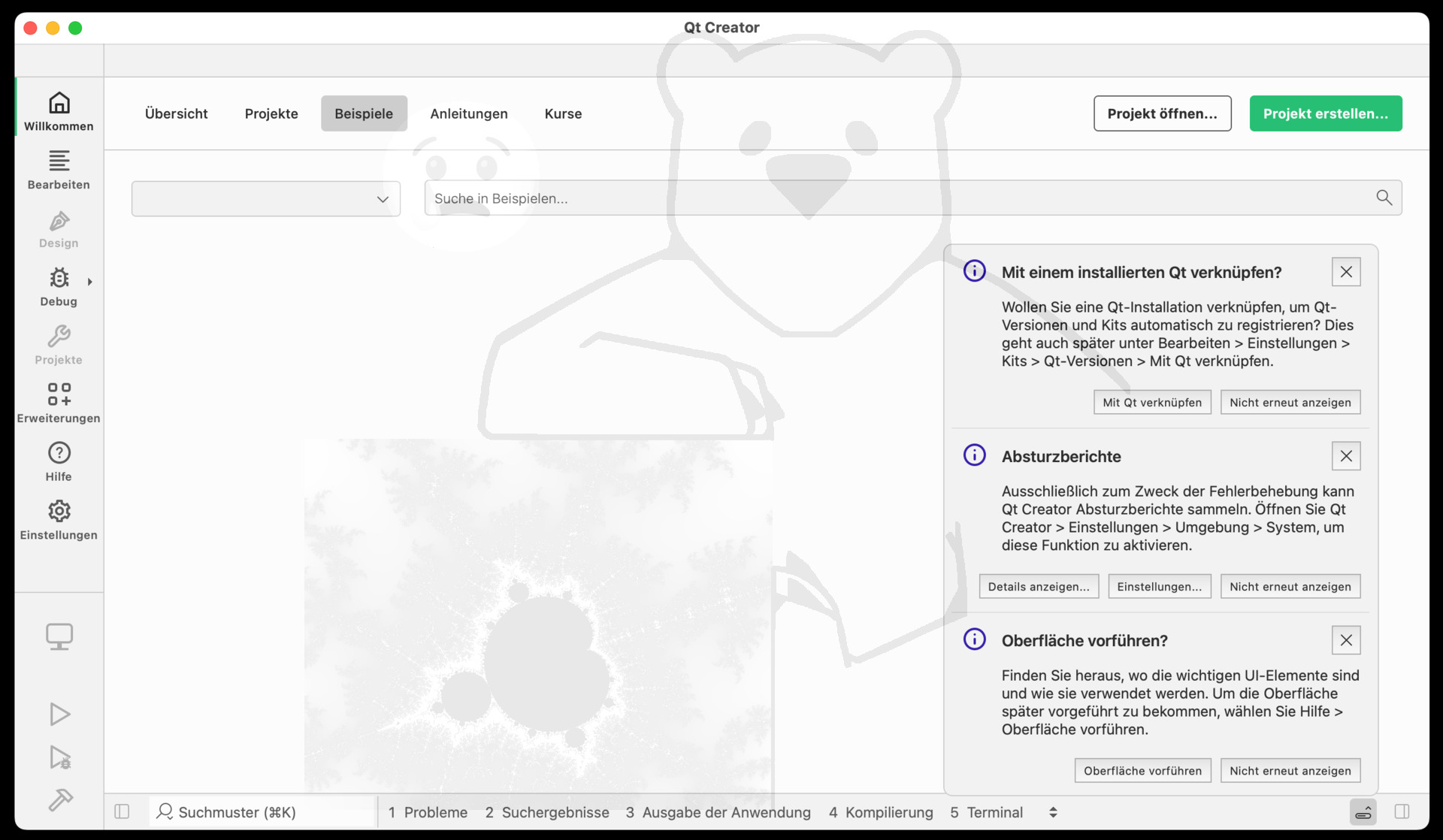Switch to Debug mode bug icon
This screenshot has width=1443, height=840.
59,278
